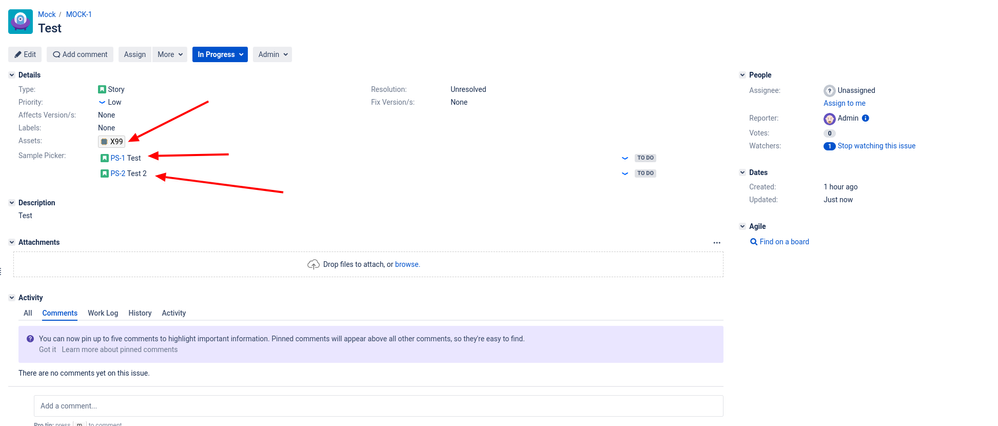Image resolution: width=998 pixels, height=426 pixels.
Task: Collapse the People section
Action: click(742, 75)
